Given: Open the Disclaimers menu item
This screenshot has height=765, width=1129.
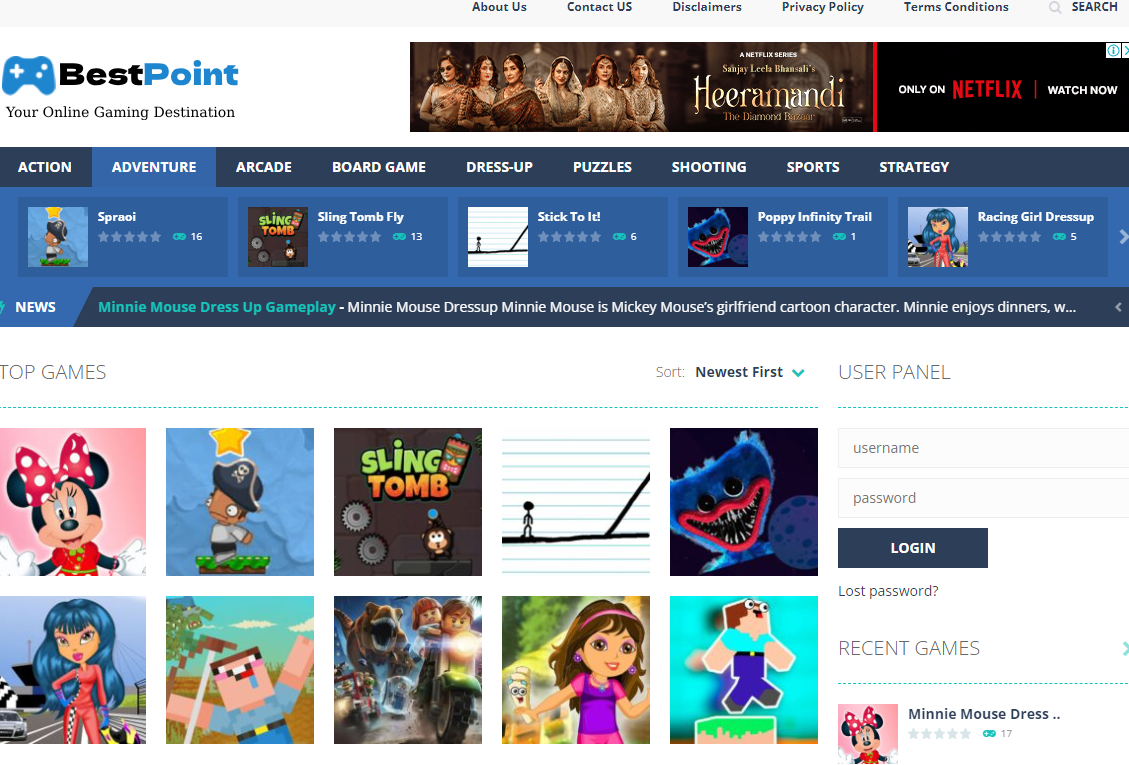Looking at the screenshot, I should point(706,7).
